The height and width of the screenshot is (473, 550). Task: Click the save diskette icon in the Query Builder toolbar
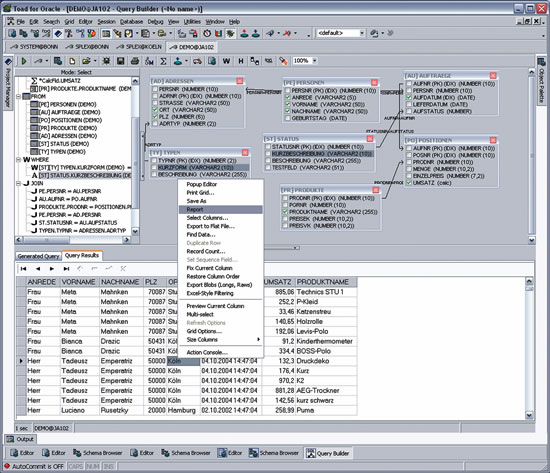tap(120, 61)
